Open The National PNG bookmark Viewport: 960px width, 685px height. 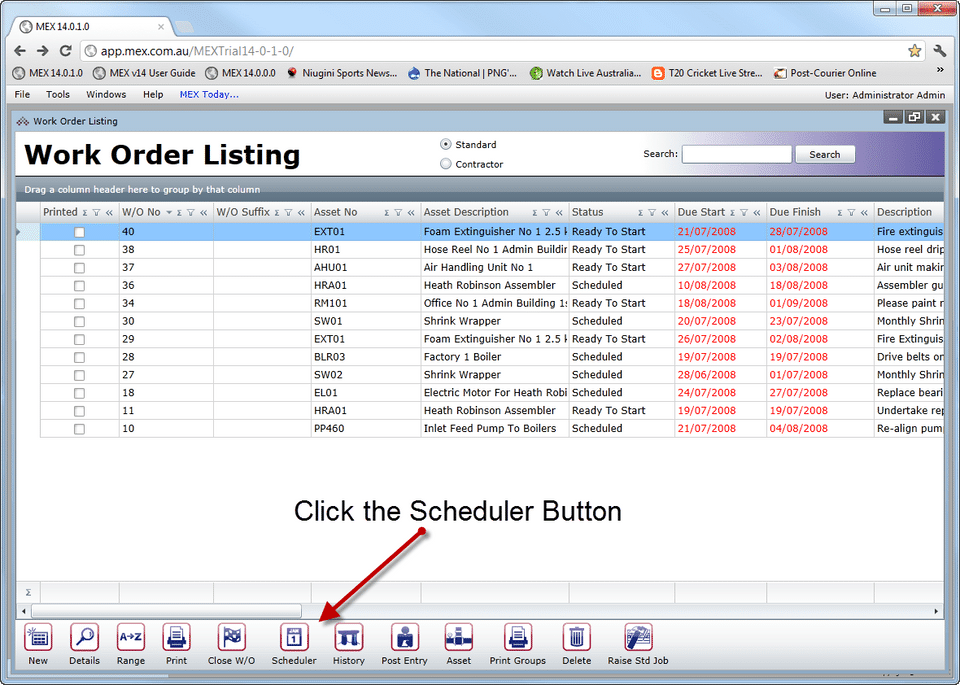463,73
